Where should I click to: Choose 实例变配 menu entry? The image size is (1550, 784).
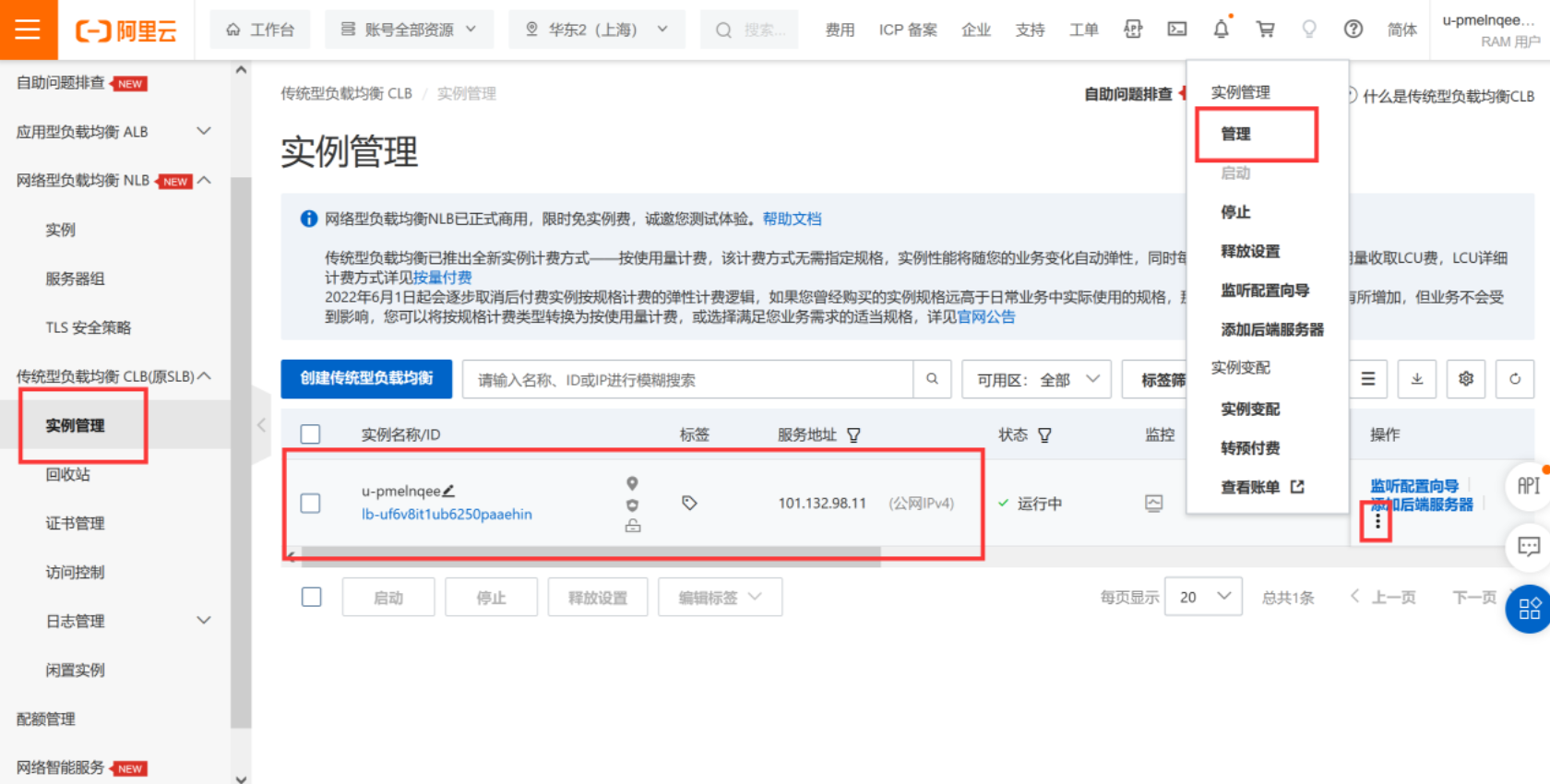point(1250,409)
